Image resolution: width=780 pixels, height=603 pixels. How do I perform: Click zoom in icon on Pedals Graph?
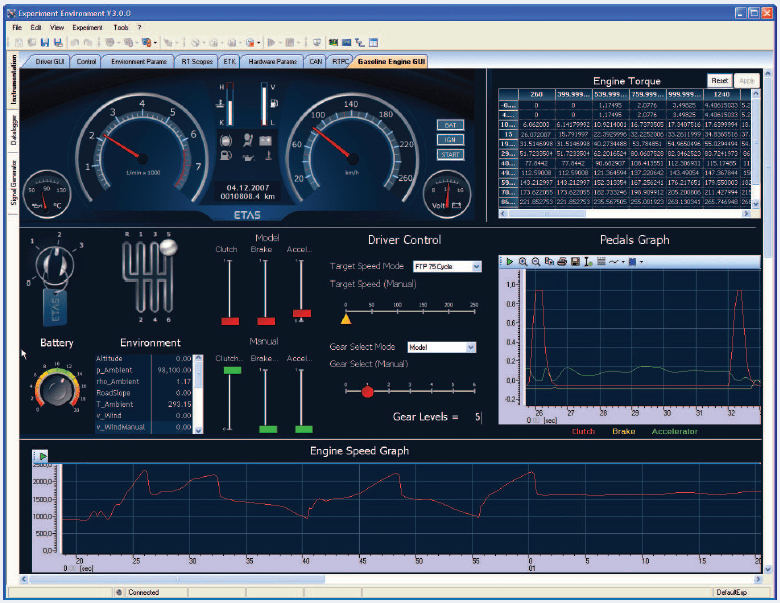point(523,262)
